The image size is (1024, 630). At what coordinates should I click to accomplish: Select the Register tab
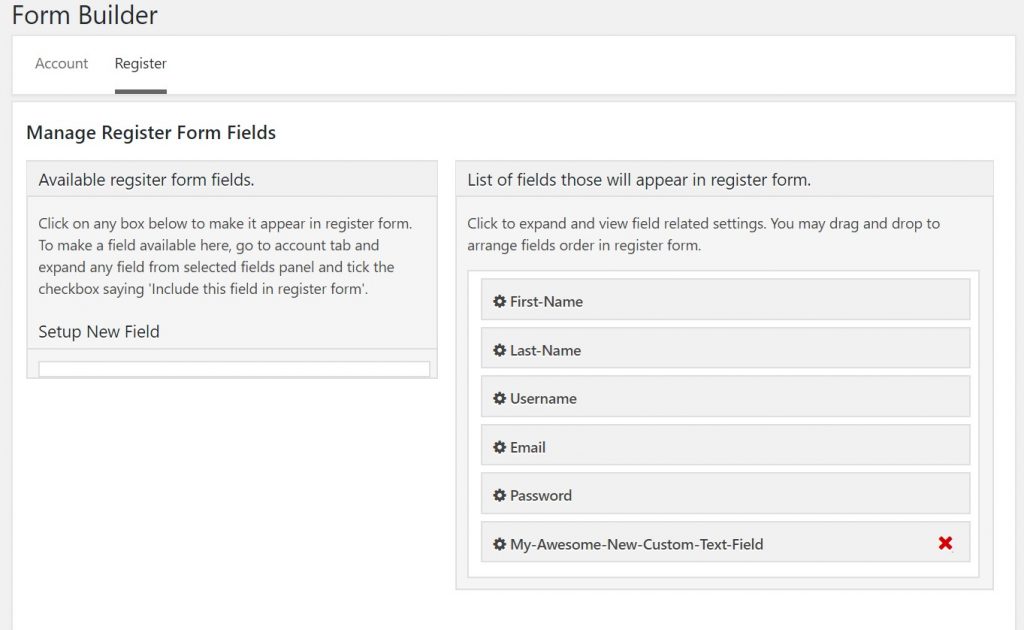(140, 63)
